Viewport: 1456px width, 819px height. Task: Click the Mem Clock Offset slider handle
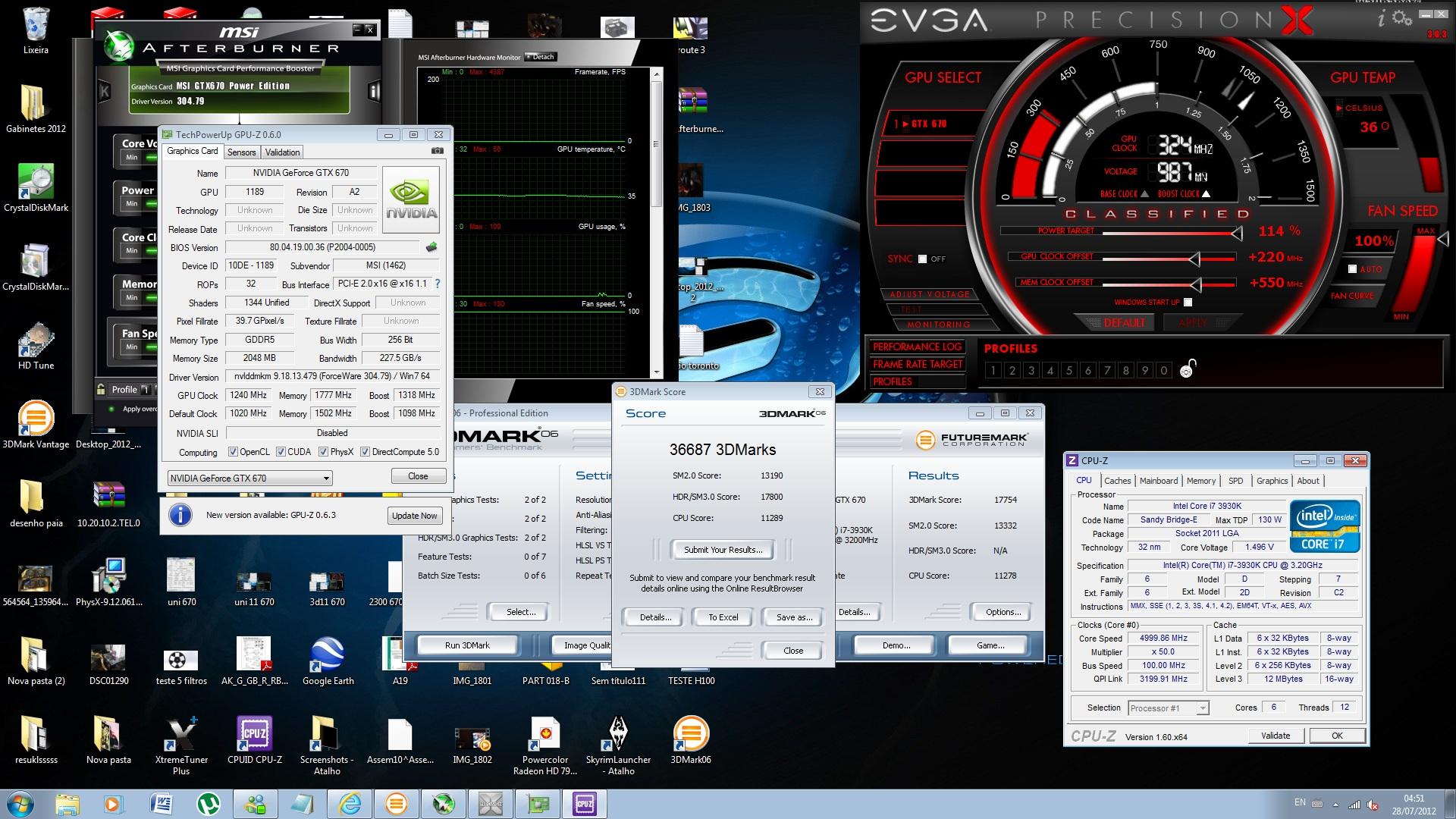pyautogui.click(x=1196, y=285)
